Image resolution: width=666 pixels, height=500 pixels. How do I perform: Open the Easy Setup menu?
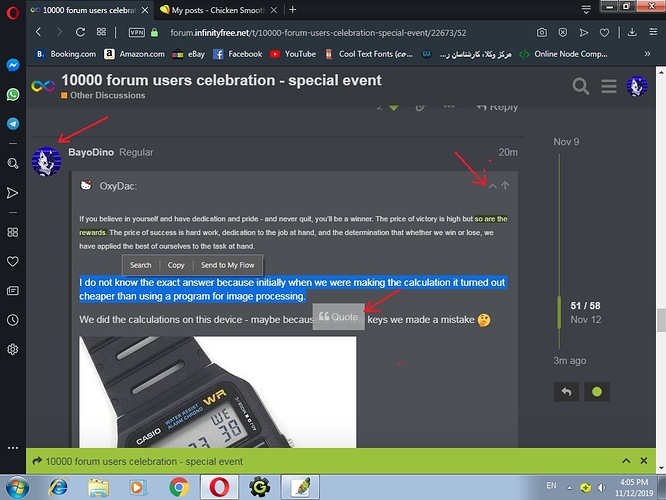(x=653, y=32)
